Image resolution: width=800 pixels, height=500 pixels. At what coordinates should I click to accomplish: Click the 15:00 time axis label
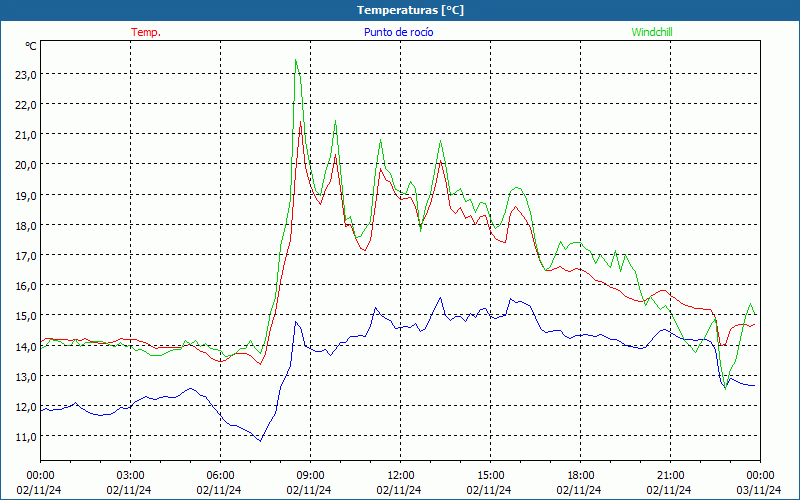490,476
